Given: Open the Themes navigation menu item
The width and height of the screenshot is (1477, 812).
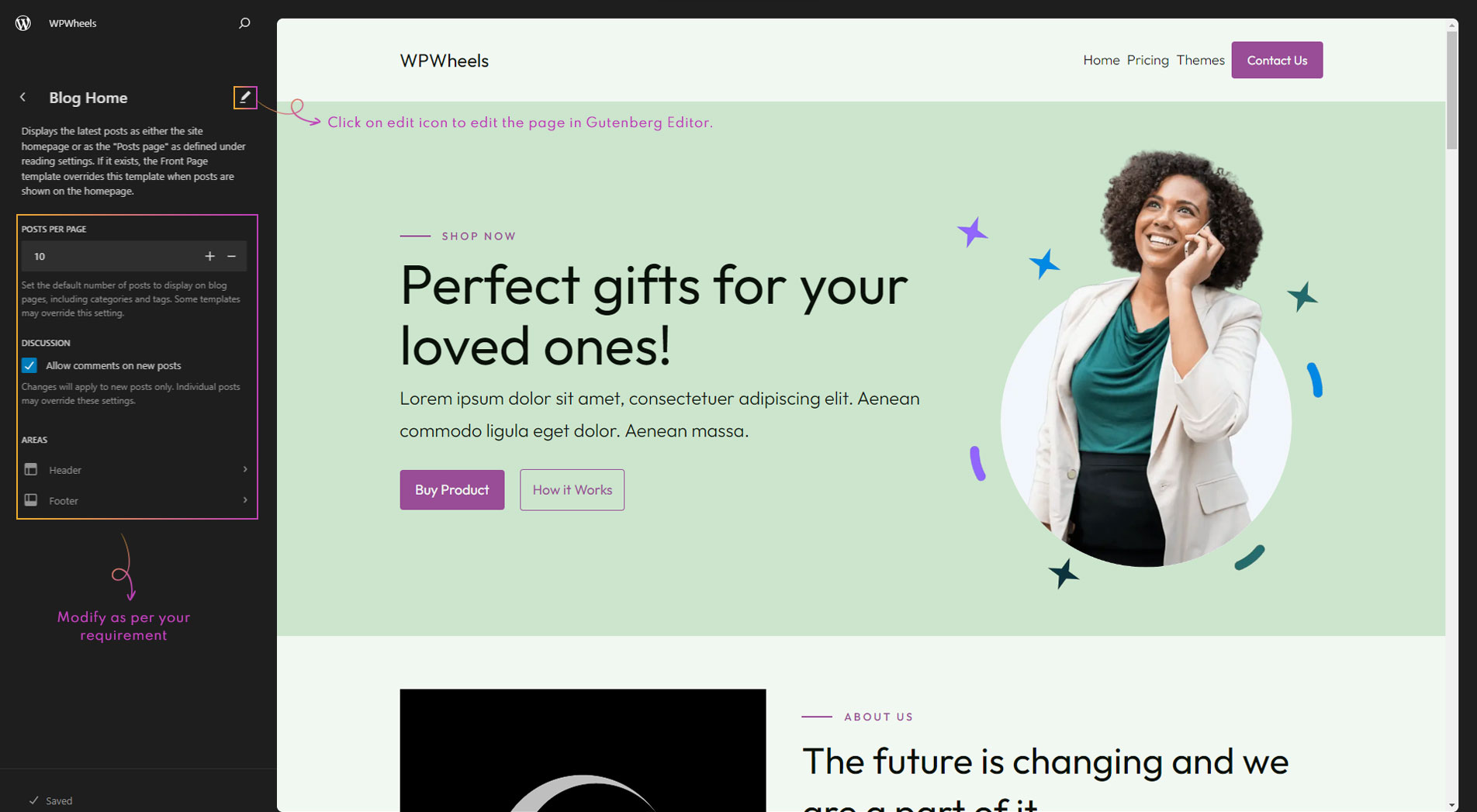Looking at the screenshot, I should point(1200,60).
